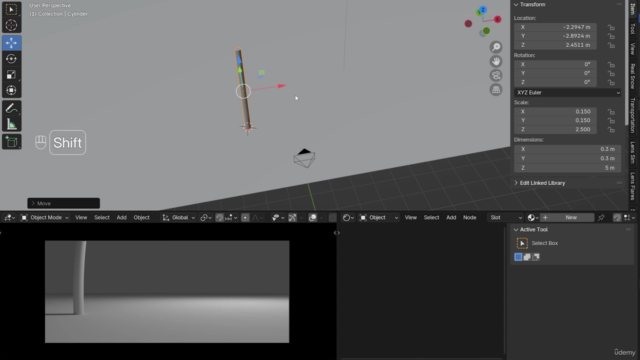Select the Measure tool

[11, 124]
